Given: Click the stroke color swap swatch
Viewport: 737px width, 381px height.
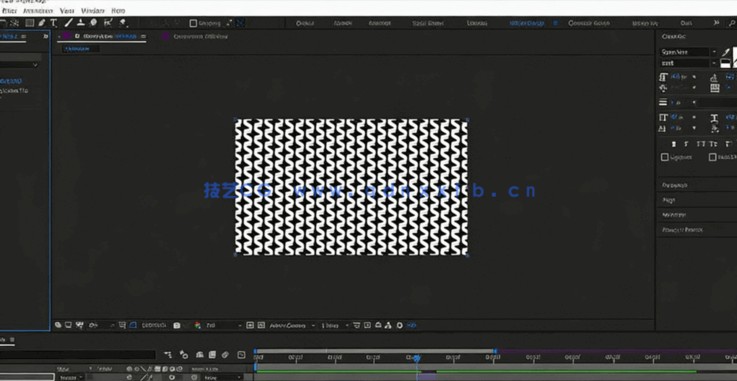Looking at the screenshot, I should [725, 63].
